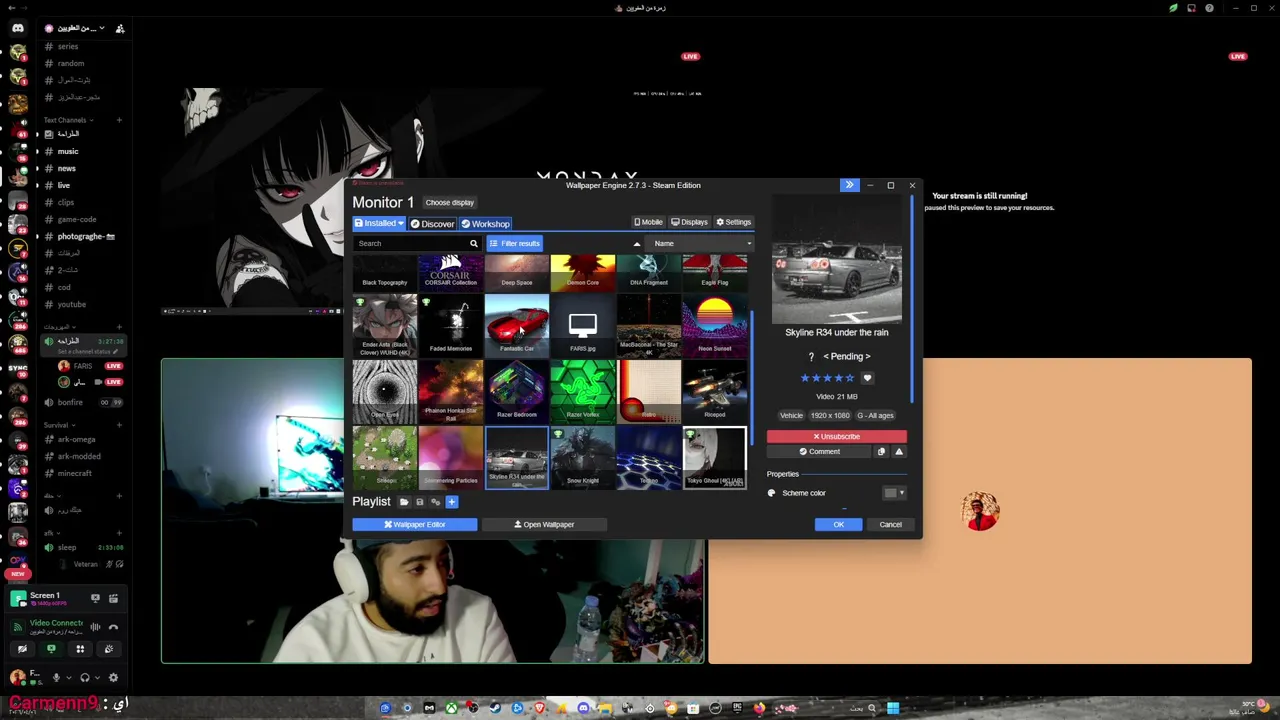1280x720 pixels.
Task: Toggle Discord screen share button
Action: click(51, 649)
